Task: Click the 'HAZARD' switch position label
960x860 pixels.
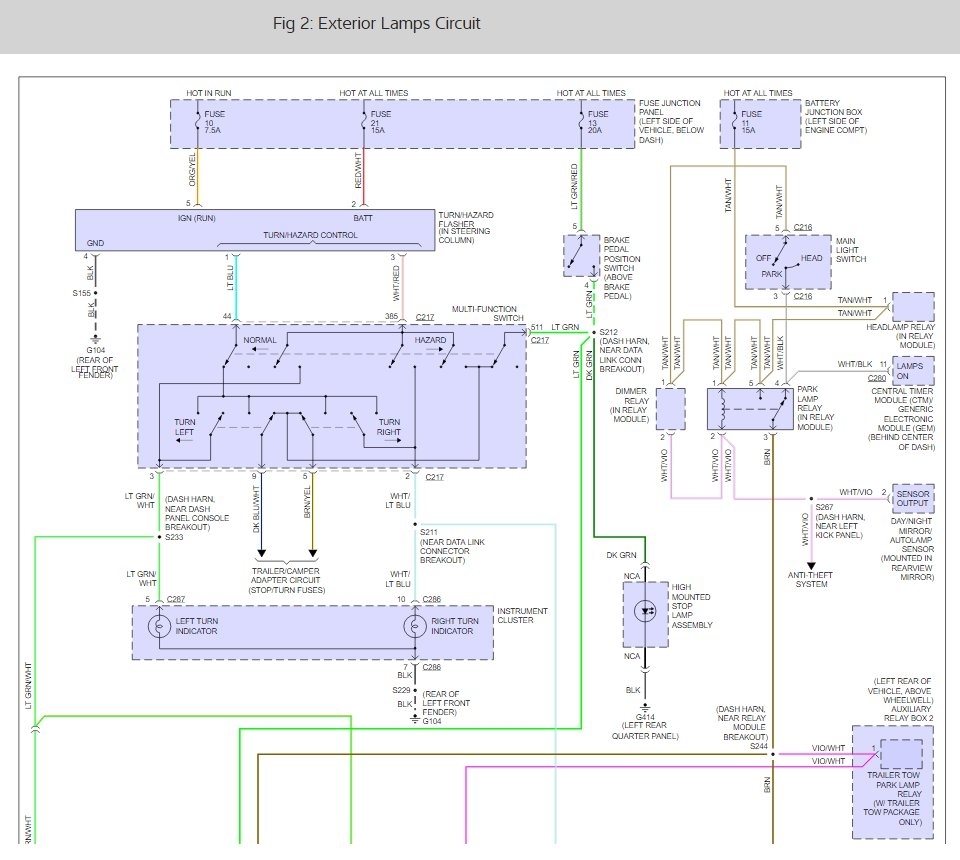Action: pyautogui.click(x=430, y=340)
